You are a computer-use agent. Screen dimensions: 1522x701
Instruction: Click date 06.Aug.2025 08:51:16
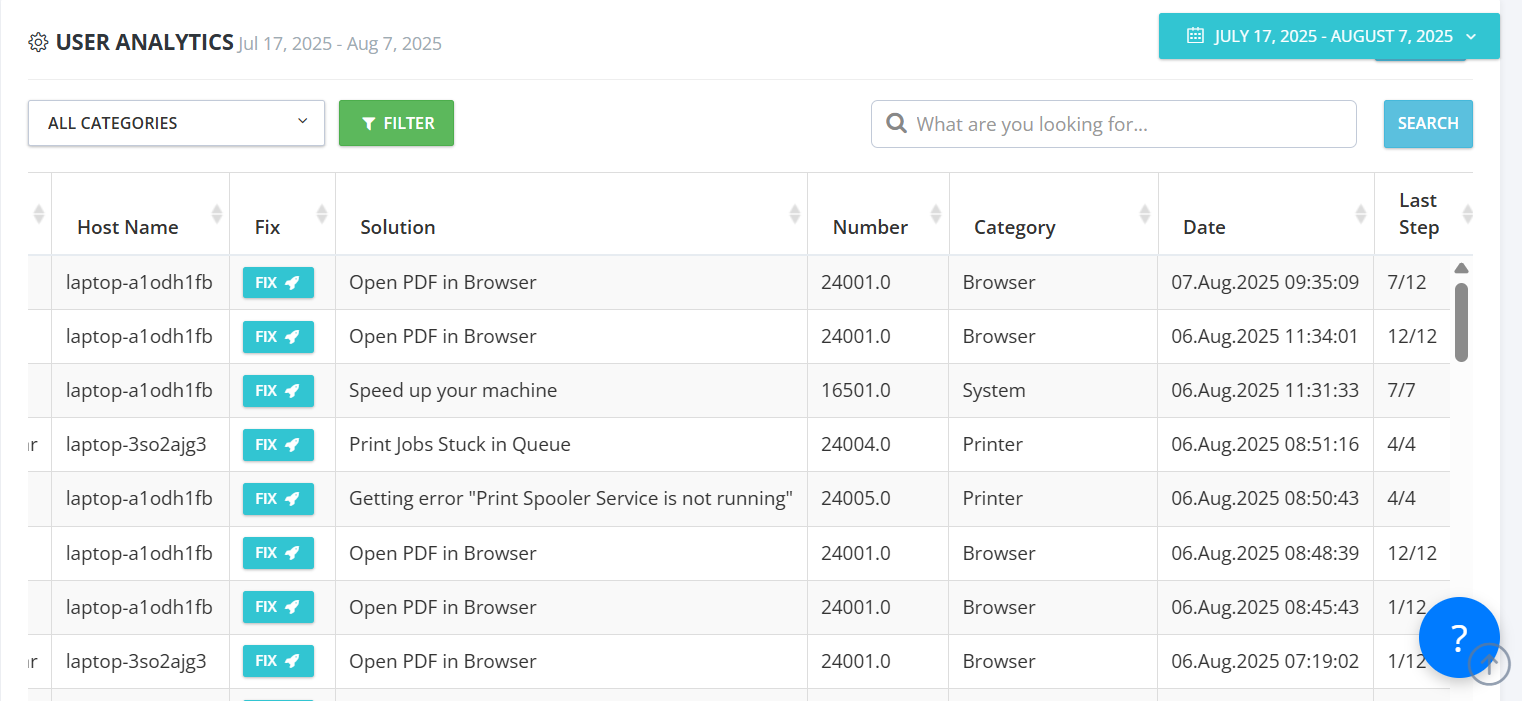1265,445
